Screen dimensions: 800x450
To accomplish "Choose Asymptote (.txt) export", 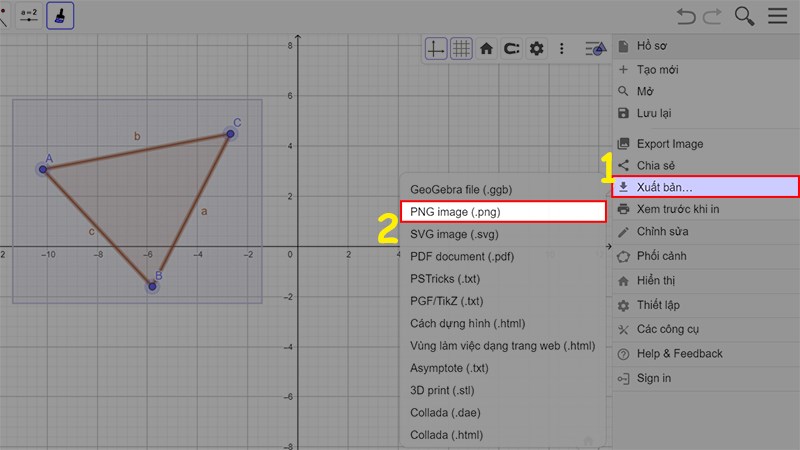I will tap(503, 368).
